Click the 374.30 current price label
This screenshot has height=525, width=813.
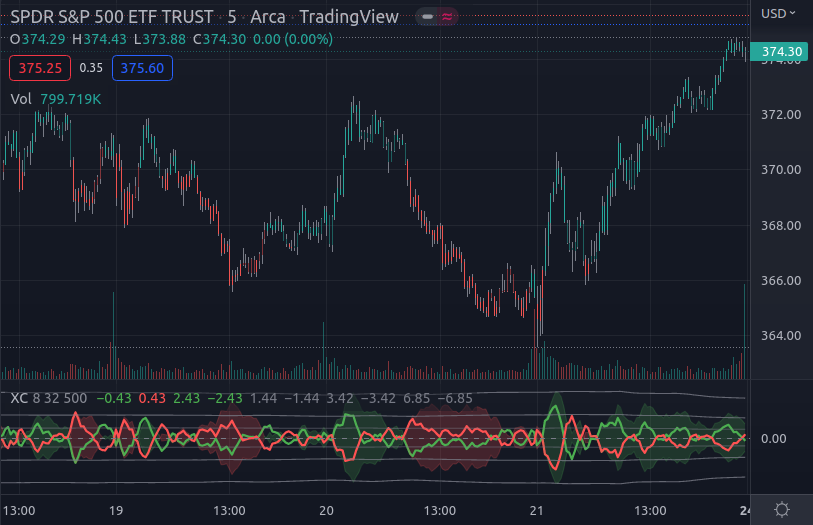(779, 51)
